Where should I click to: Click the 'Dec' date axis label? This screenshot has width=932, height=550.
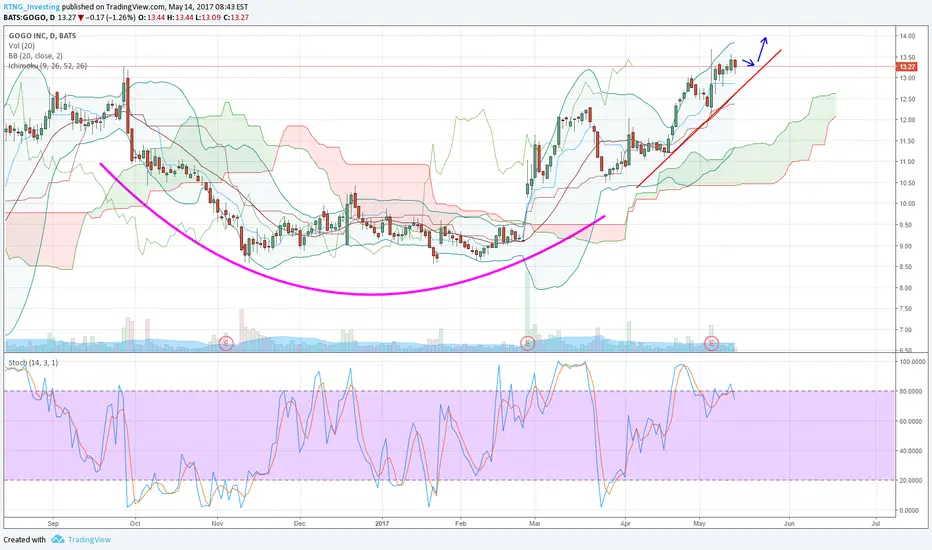(299, 524)
